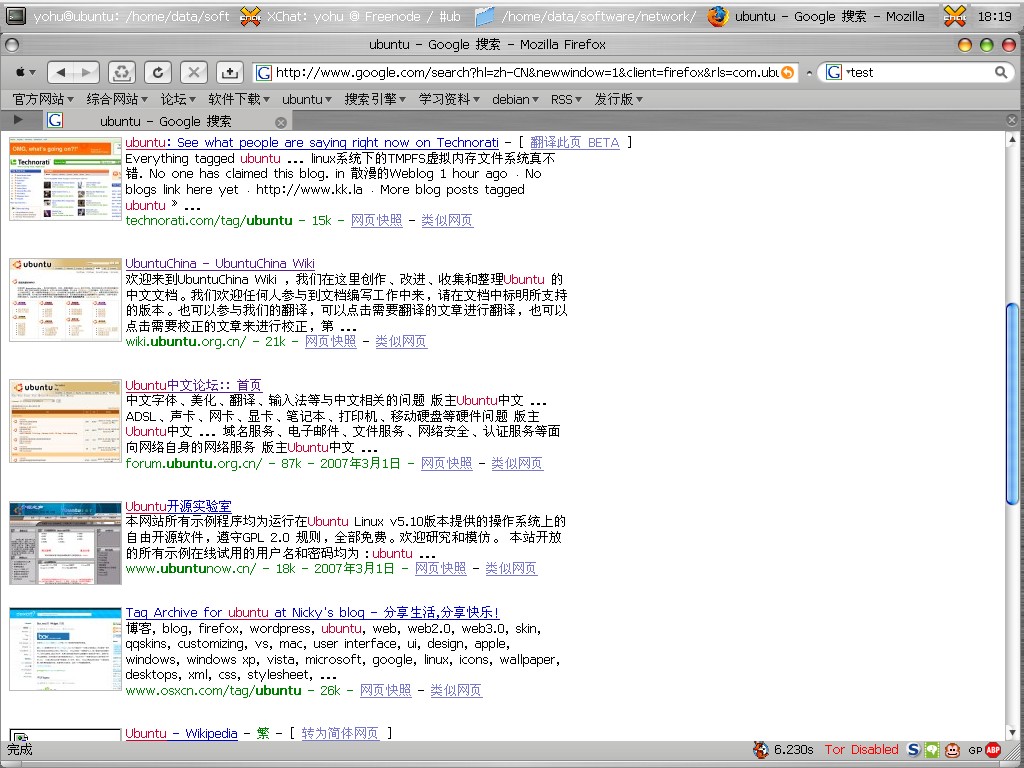This screenshot has height=768, width=1024.
Task: Click the UbuntuChina Wiki page thumbnail
Action: pyautogui.click(x=65, y=300)
